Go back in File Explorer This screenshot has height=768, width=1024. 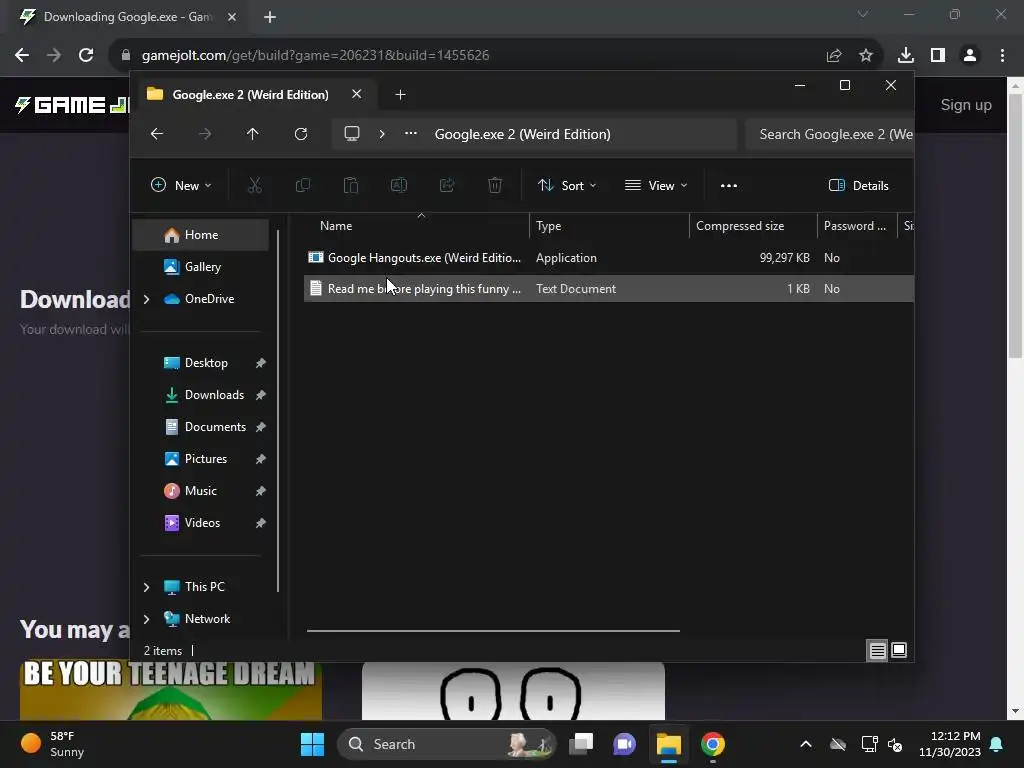pyautogui.click(x=157, y=134)
